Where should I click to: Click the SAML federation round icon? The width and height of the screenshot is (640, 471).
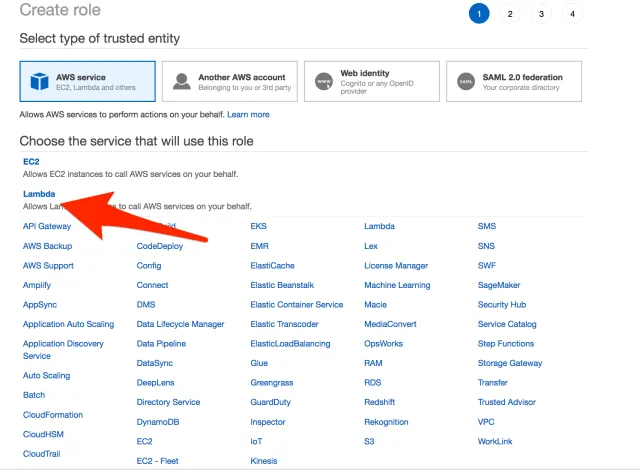(466, 82)
